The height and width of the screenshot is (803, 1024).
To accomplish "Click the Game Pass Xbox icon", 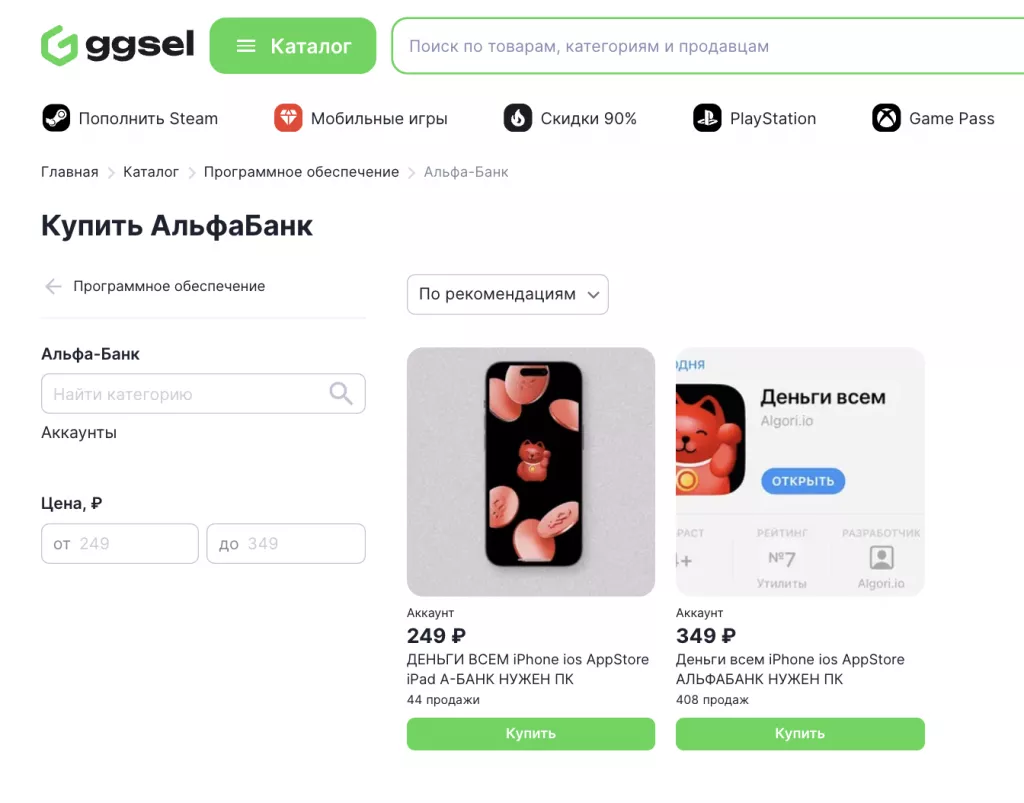I will [x=885, y=118].
